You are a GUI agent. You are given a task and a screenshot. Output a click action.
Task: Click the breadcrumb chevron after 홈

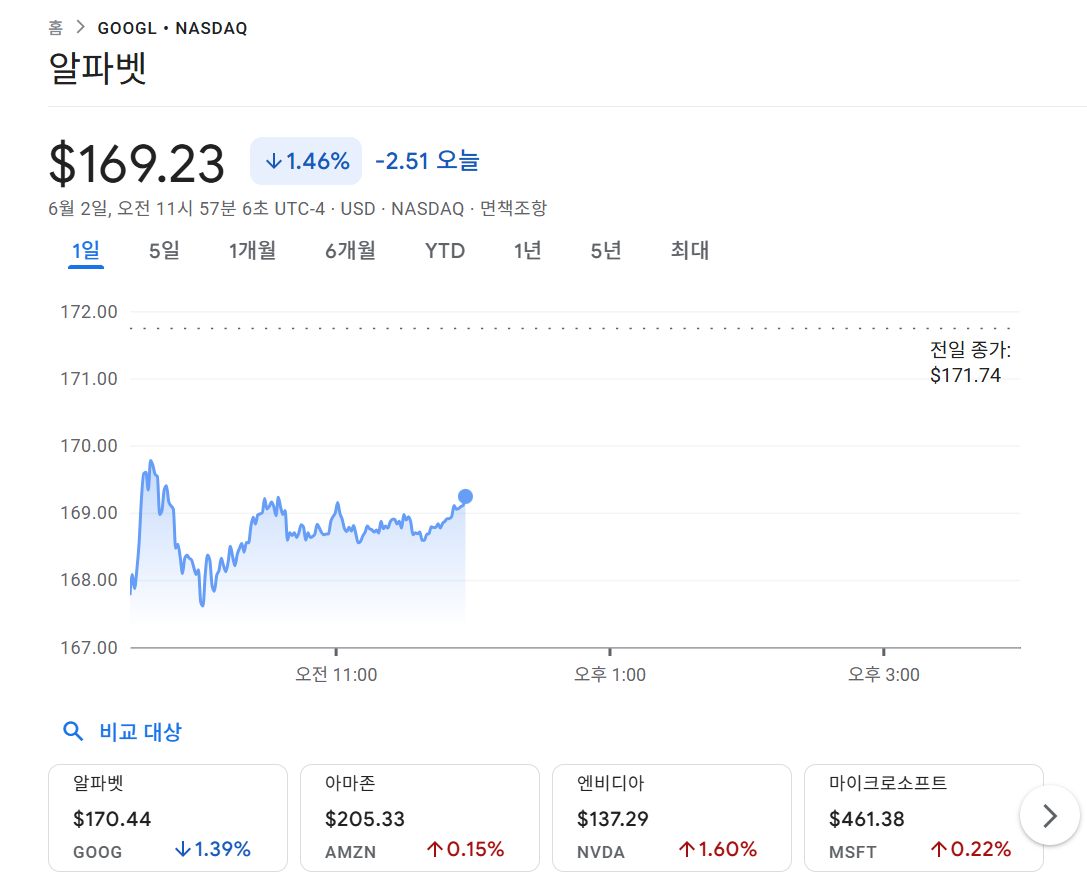tap(80, 28)
